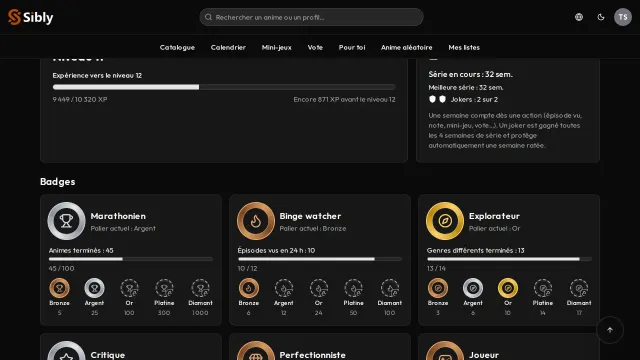Select Marathonien locked Diamant tier icon

(x=200, y=288)
